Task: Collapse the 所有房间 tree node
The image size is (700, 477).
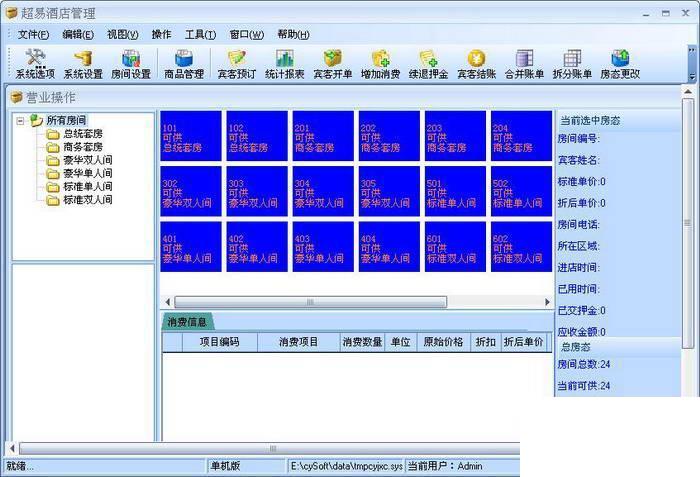Action: pyautogui.click(x=20, y=121)
